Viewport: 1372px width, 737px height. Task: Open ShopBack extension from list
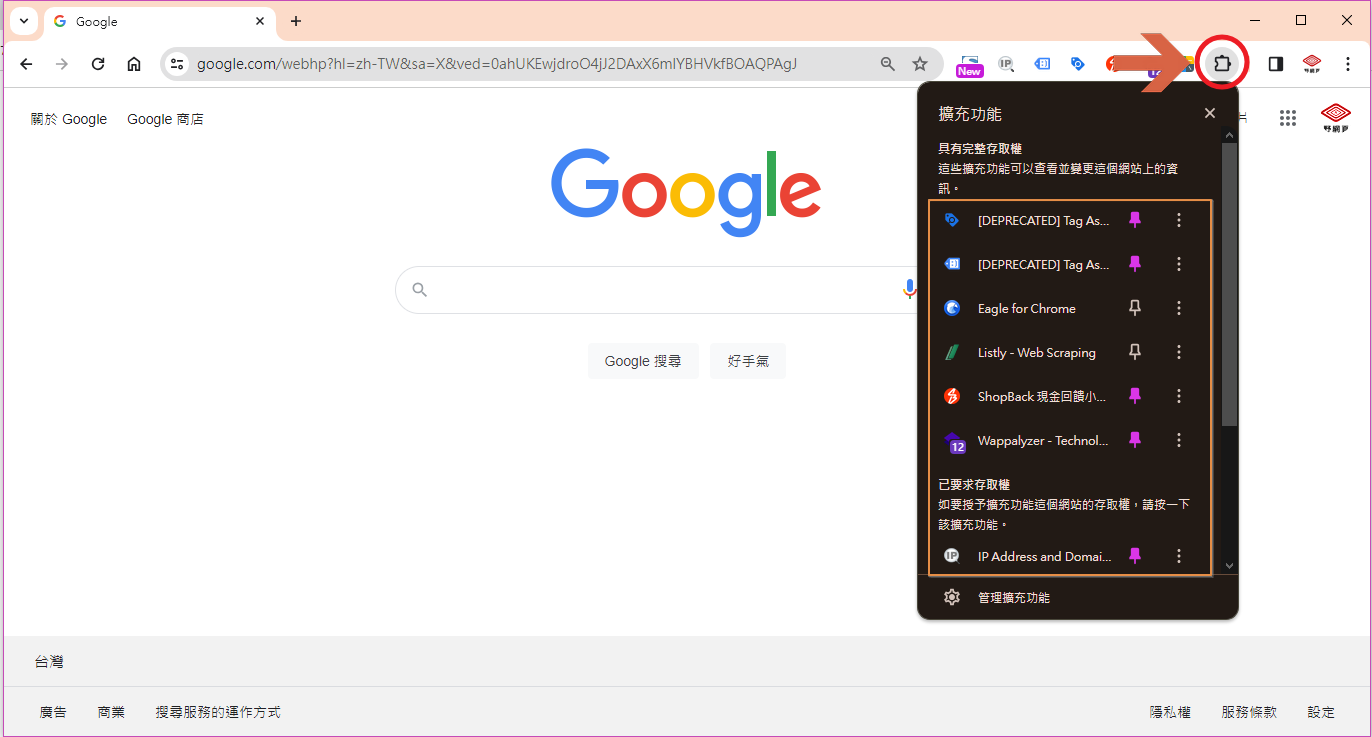click(x=1041, y=397)
